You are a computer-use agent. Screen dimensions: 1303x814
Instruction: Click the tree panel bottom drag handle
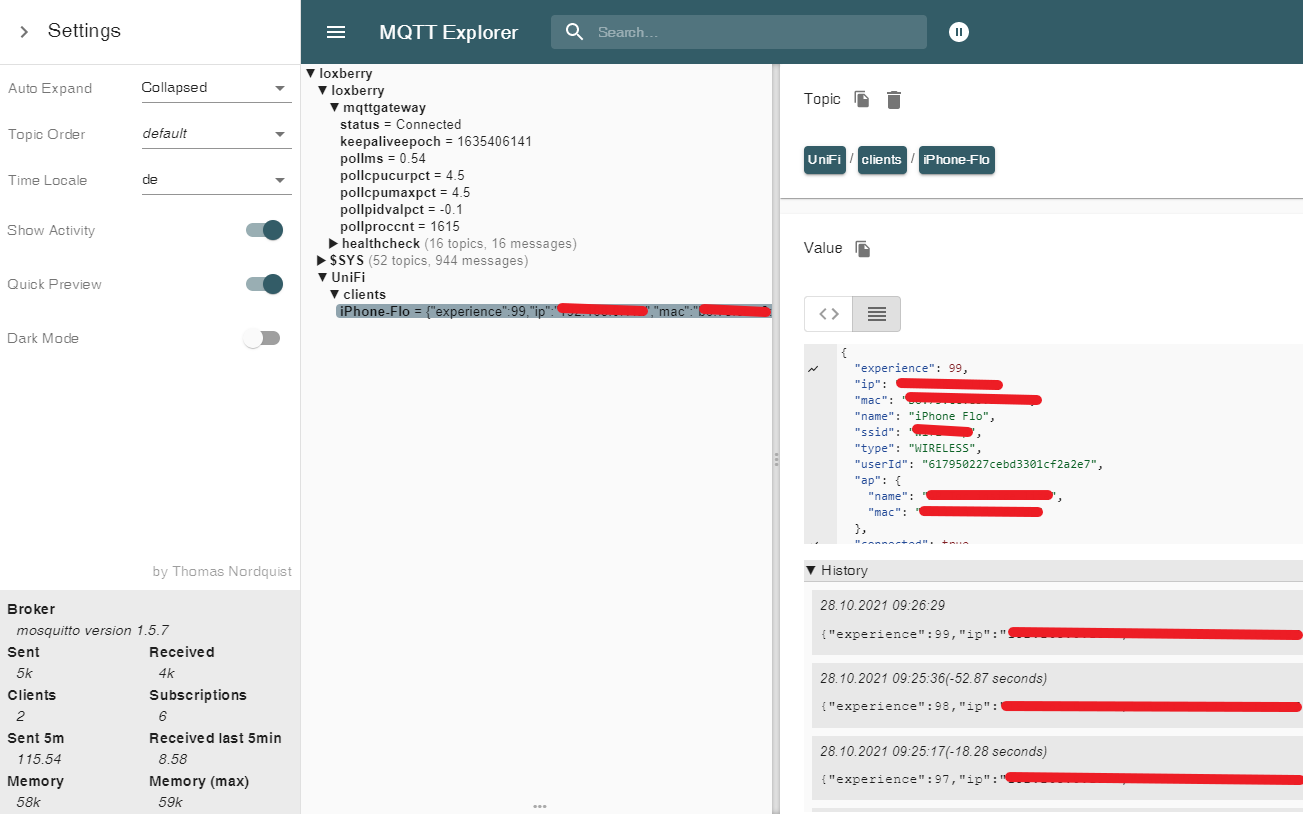click(539, 806)
